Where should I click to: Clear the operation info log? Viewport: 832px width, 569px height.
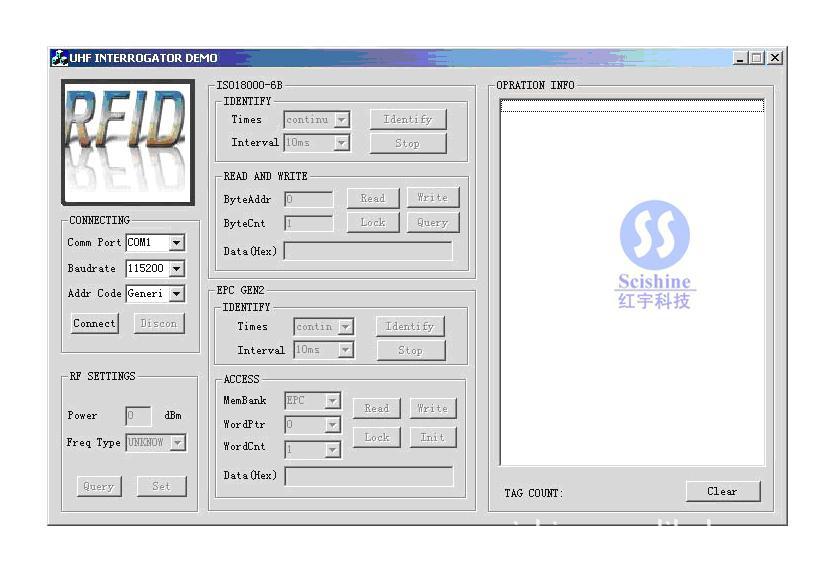(x=722, y=491)
